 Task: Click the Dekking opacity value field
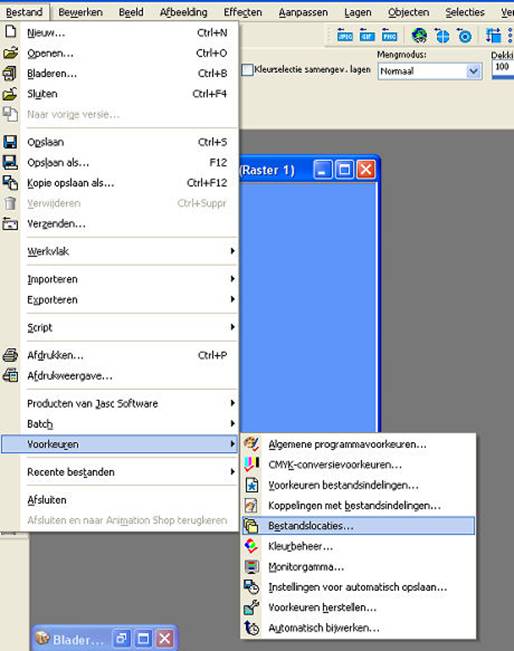[x=503, y=67]
